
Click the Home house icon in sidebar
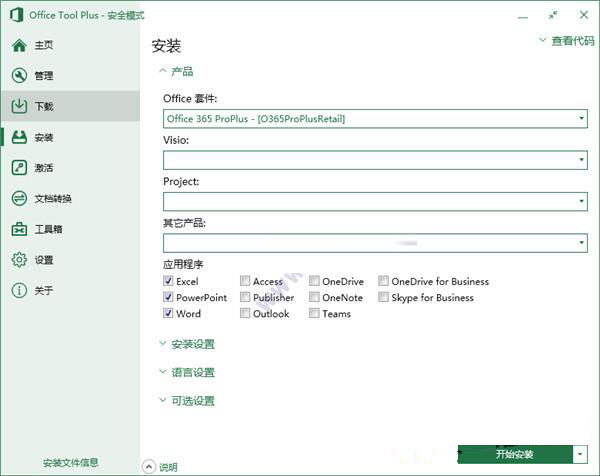pyautogui.click(x=19, y=45)
